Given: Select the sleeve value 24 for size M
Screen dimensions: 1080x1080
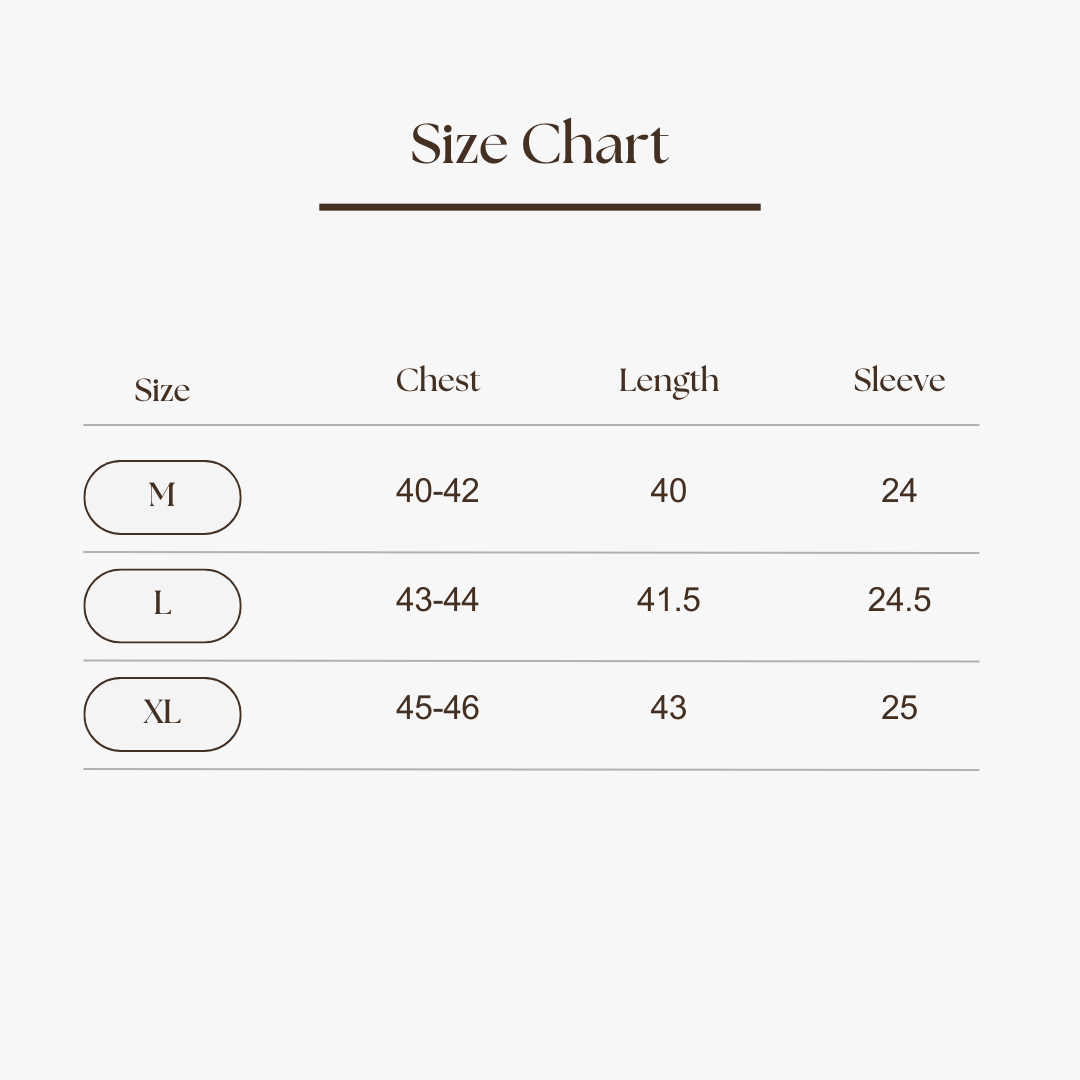Looking at the screenshot, I should pyautogui.click(x=899, y=491).
